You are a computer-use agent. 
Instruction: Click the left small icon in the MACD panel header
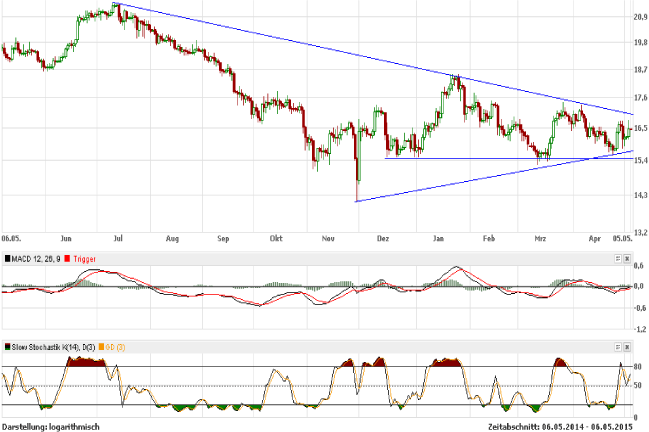coord(617,258)
